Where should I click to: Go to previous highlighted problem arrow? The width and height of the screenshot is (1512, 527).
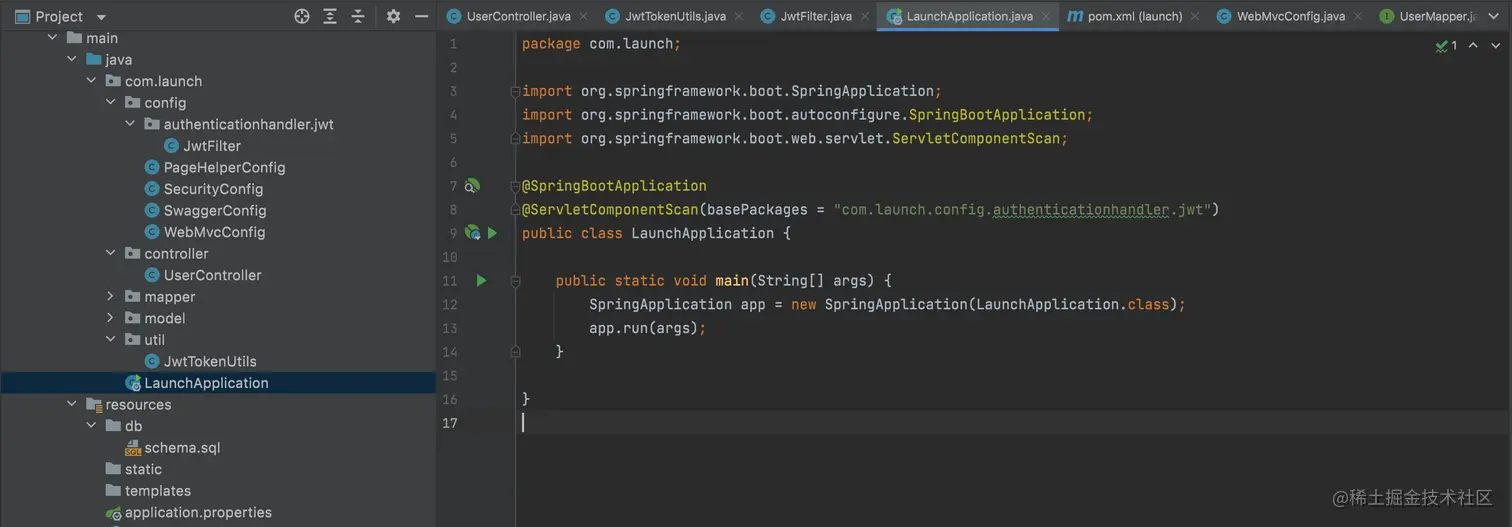1473,45
